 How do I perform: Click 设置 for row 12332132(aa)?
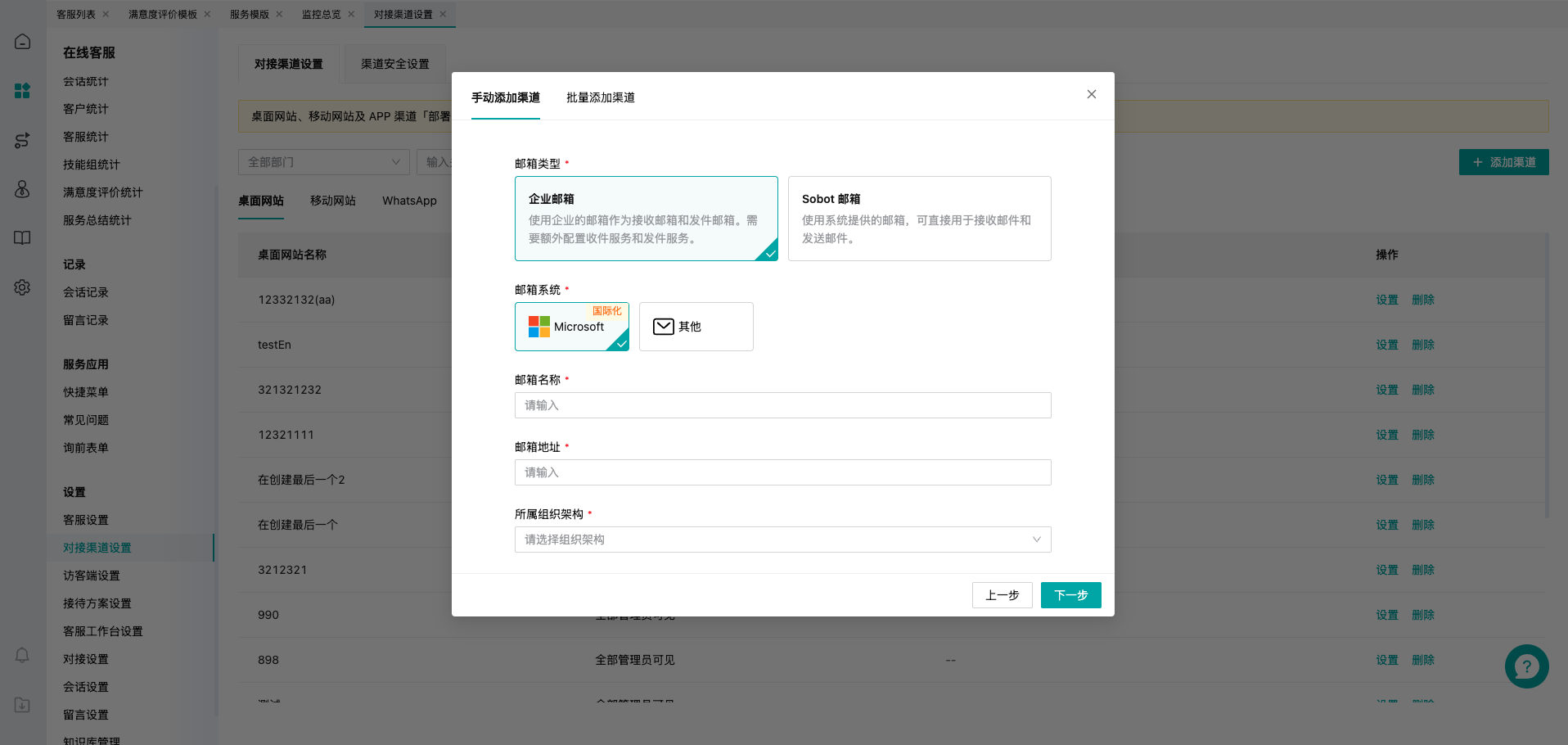tap(1387, 300)
